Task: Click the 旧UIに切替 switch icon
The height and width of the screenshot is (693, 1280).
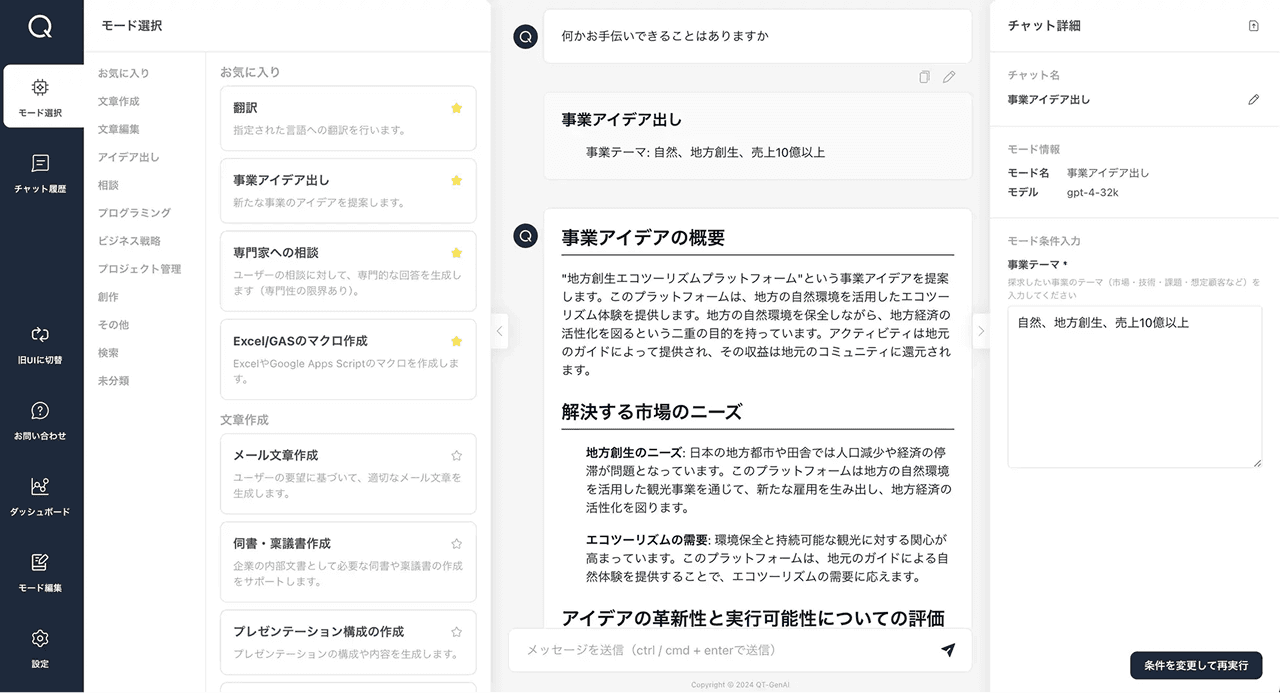Action: (40, 335)
